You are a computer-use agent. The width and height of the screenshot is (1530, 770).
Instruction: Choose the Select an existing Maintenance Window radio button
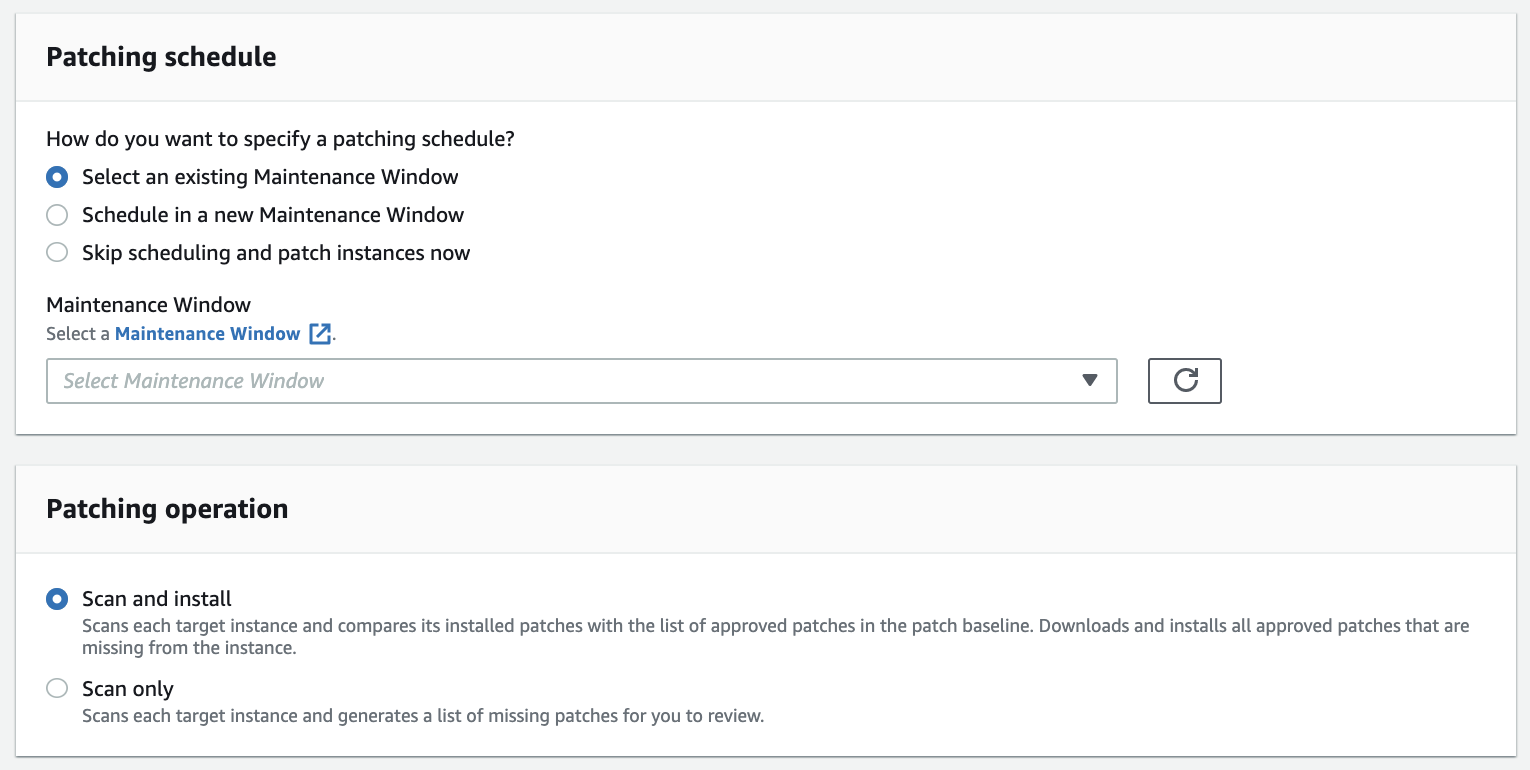pyautogui.click(x=58, y=177)
